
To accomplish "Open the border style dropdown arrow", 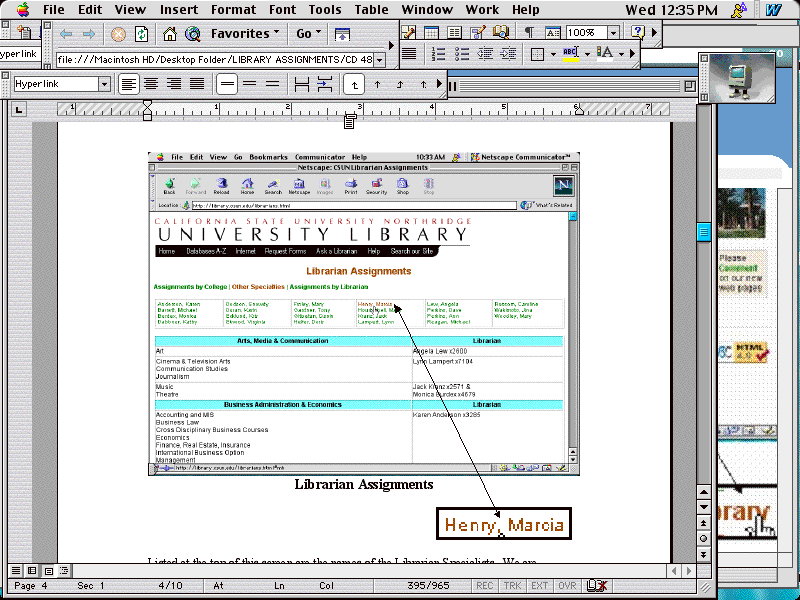I will (x=553, y=54).
